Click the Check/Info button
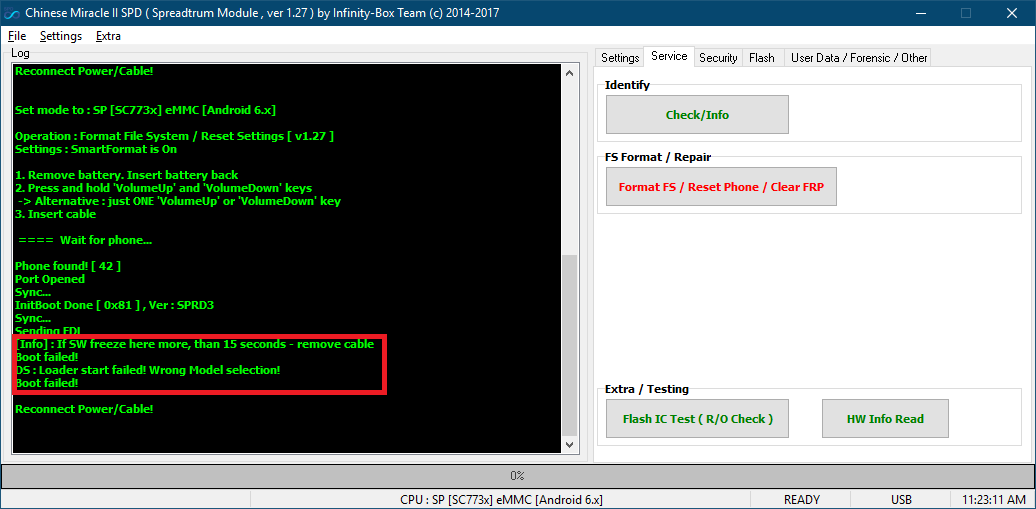 coord(697,115)
